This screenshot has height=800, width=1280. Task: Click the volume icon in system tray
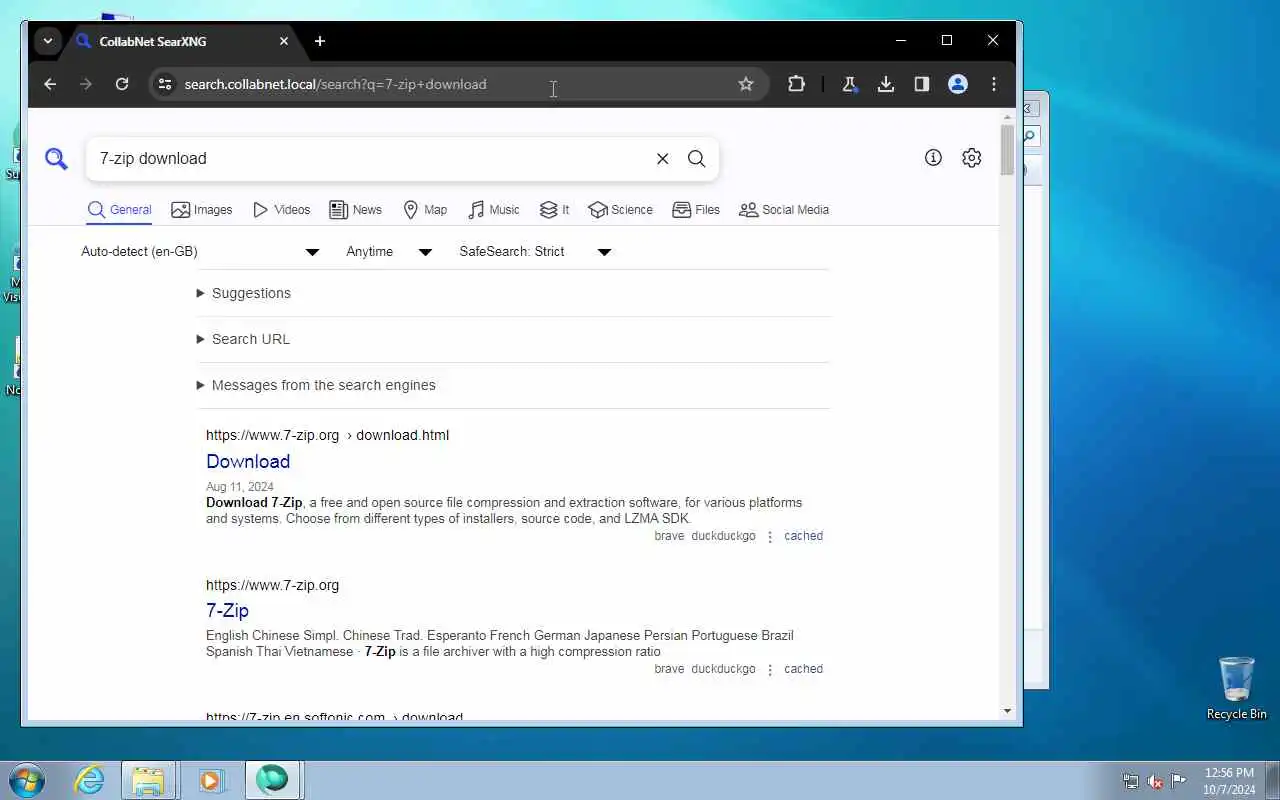pyautogui.click(x=1155, y=781)
